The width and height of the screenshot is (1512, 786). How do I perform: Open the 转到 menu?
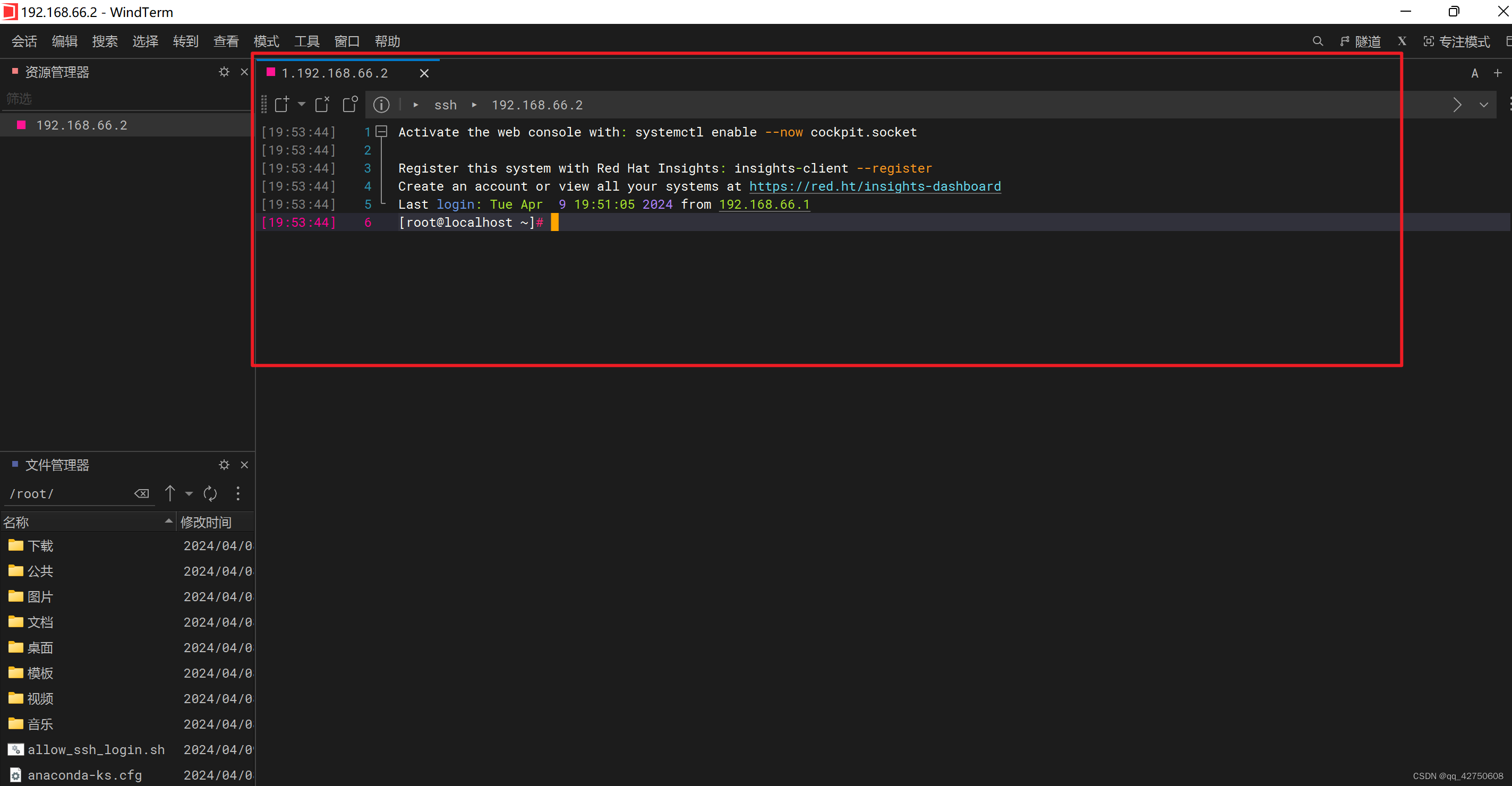click(185, 41)
